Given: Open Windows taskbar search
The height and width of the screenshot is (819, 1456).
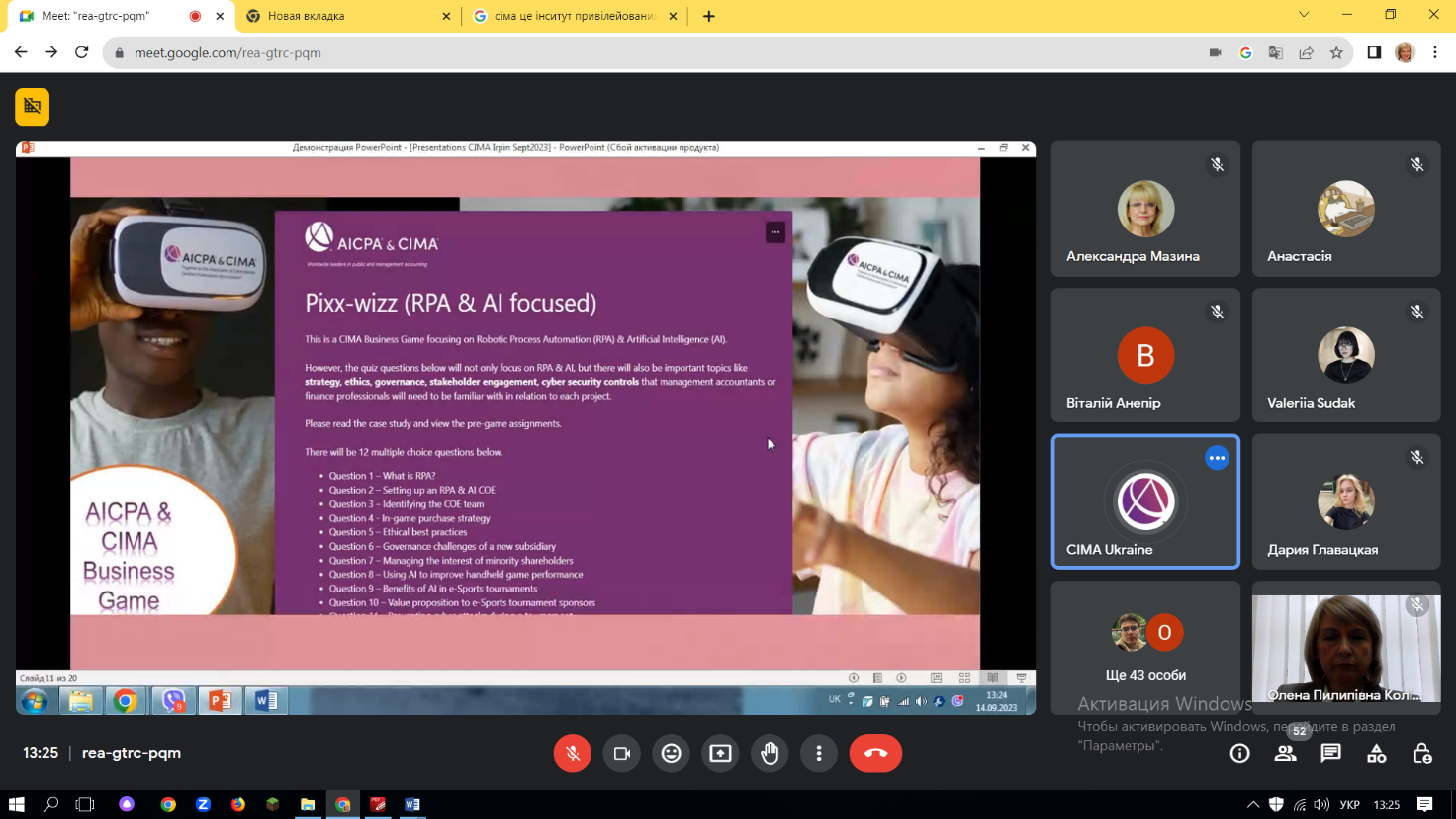Looking at the screenshot, I should click(x=51, y=804).
